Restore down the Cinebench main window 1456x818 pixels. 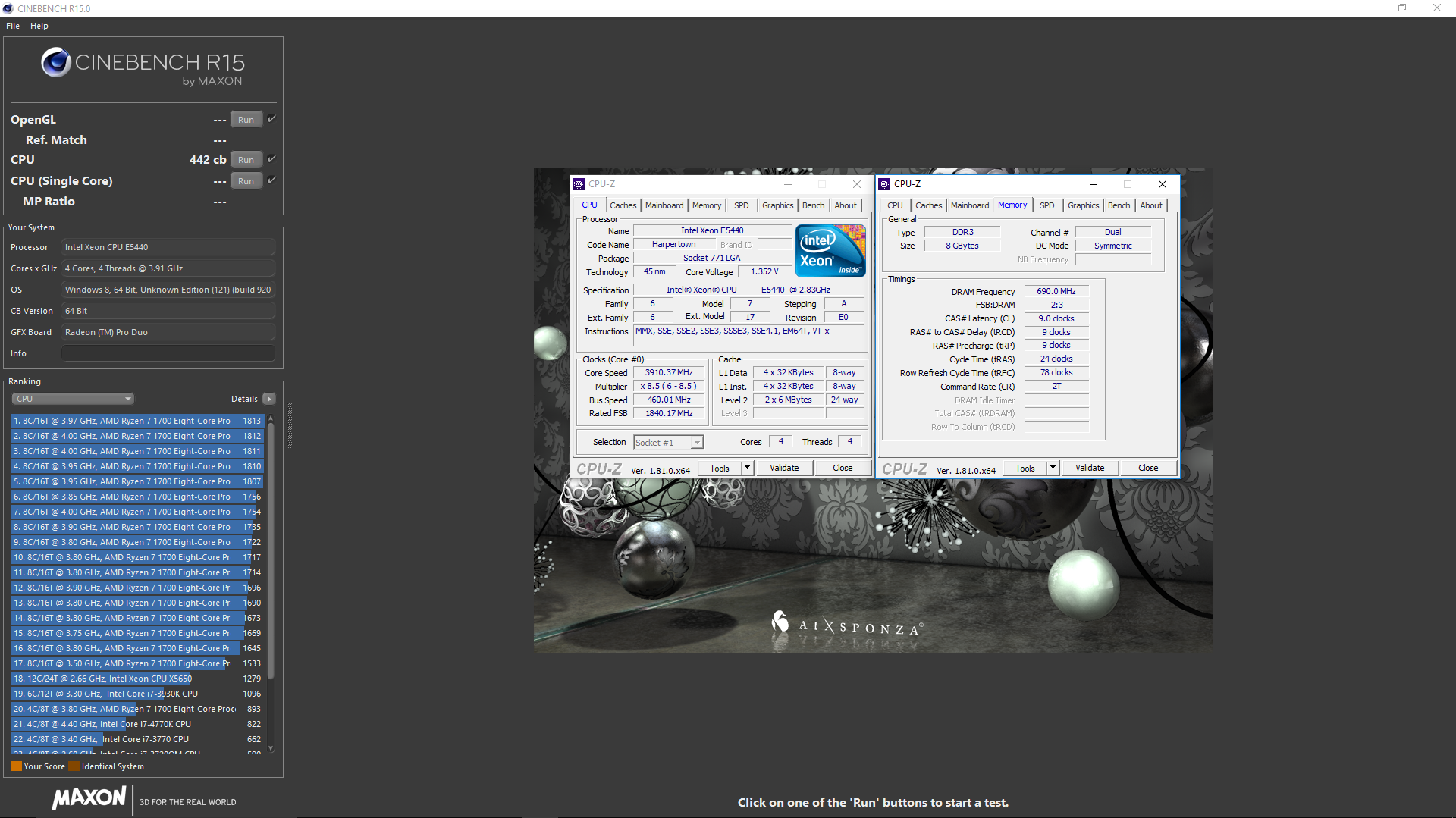[1402, 8]
